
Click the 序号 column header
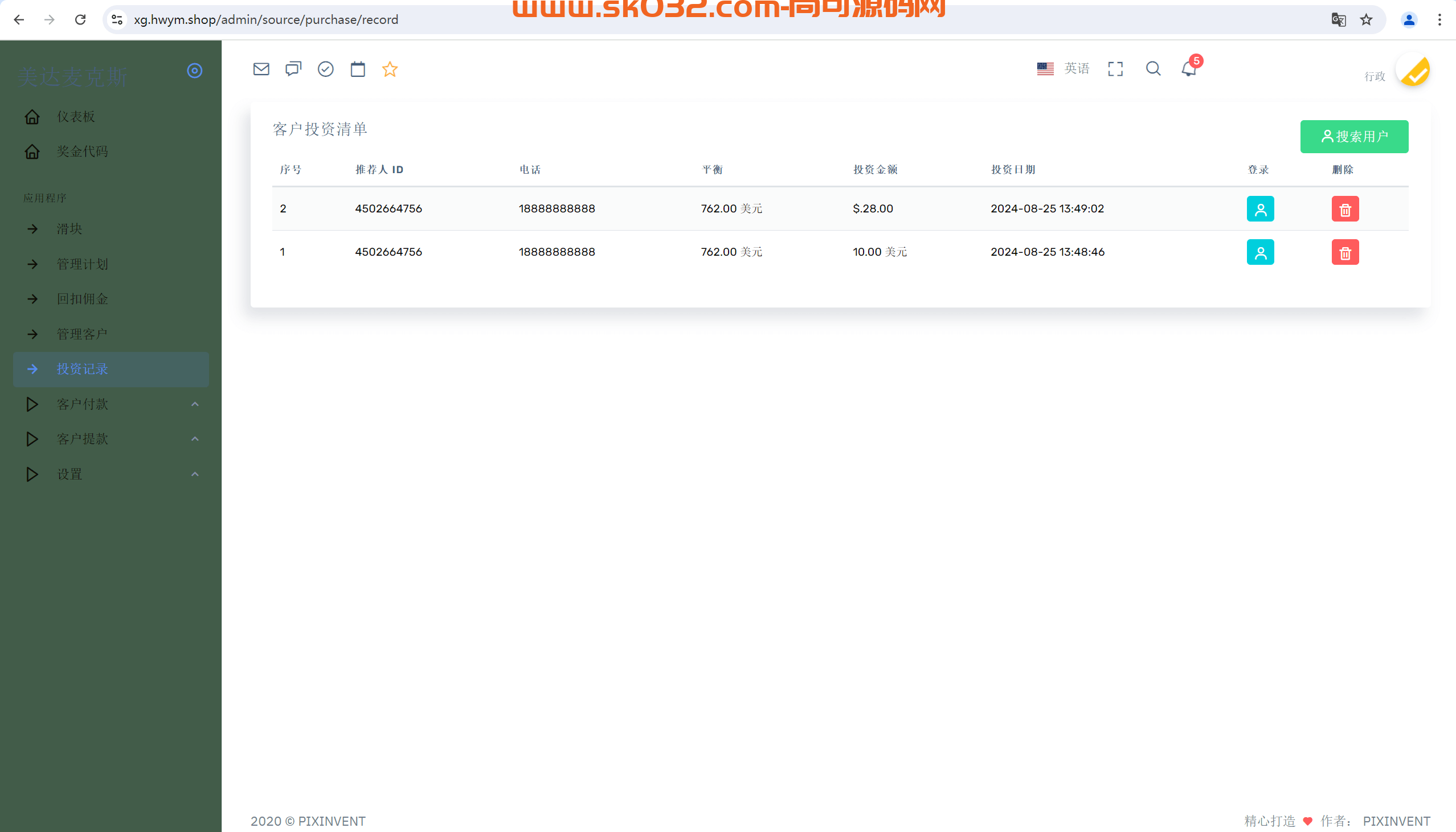pos(291,170)
